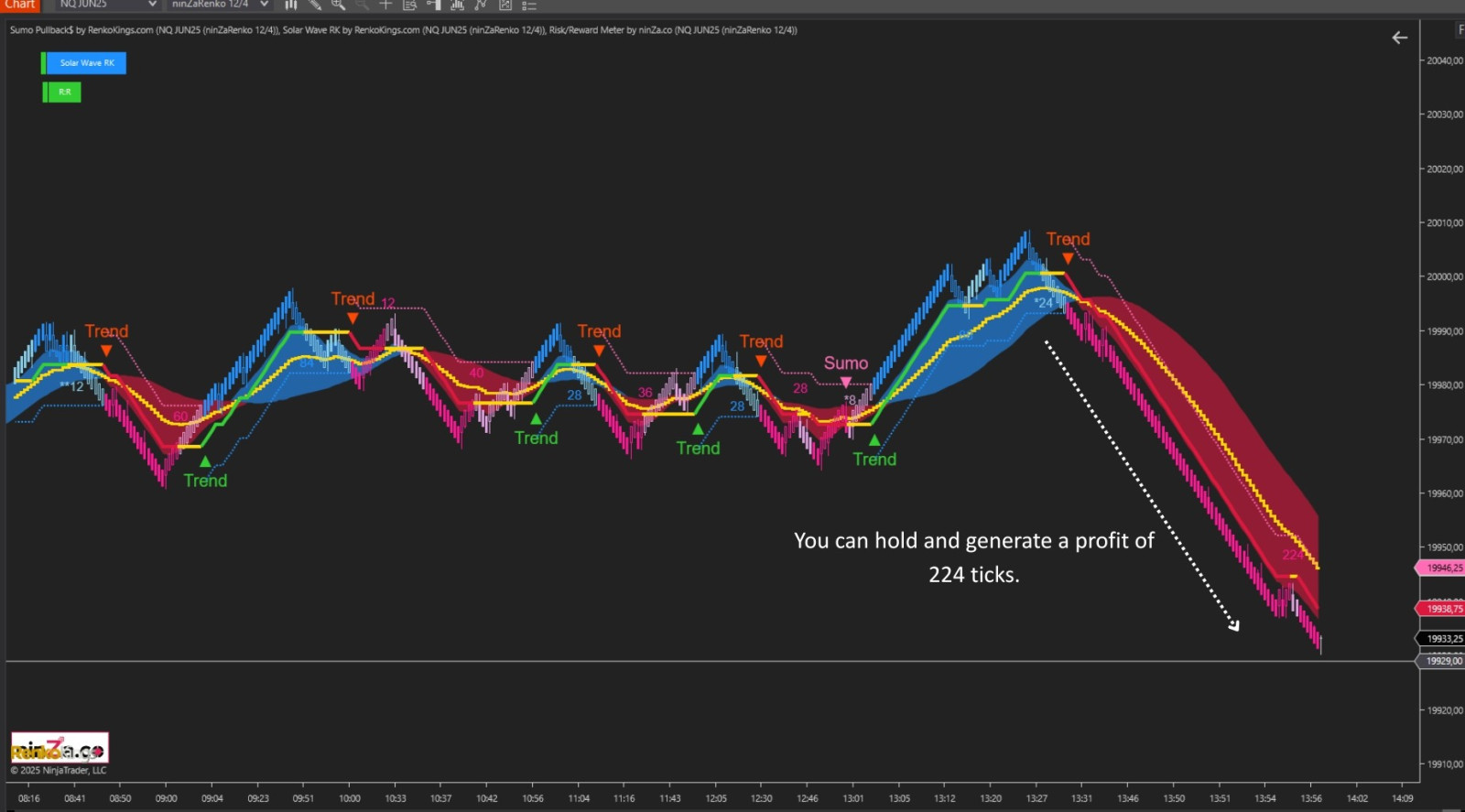The height and width of the screenshot is (812, 1465).
Task: Open the bar style icon in toolbar
Action: coord(290,5)
